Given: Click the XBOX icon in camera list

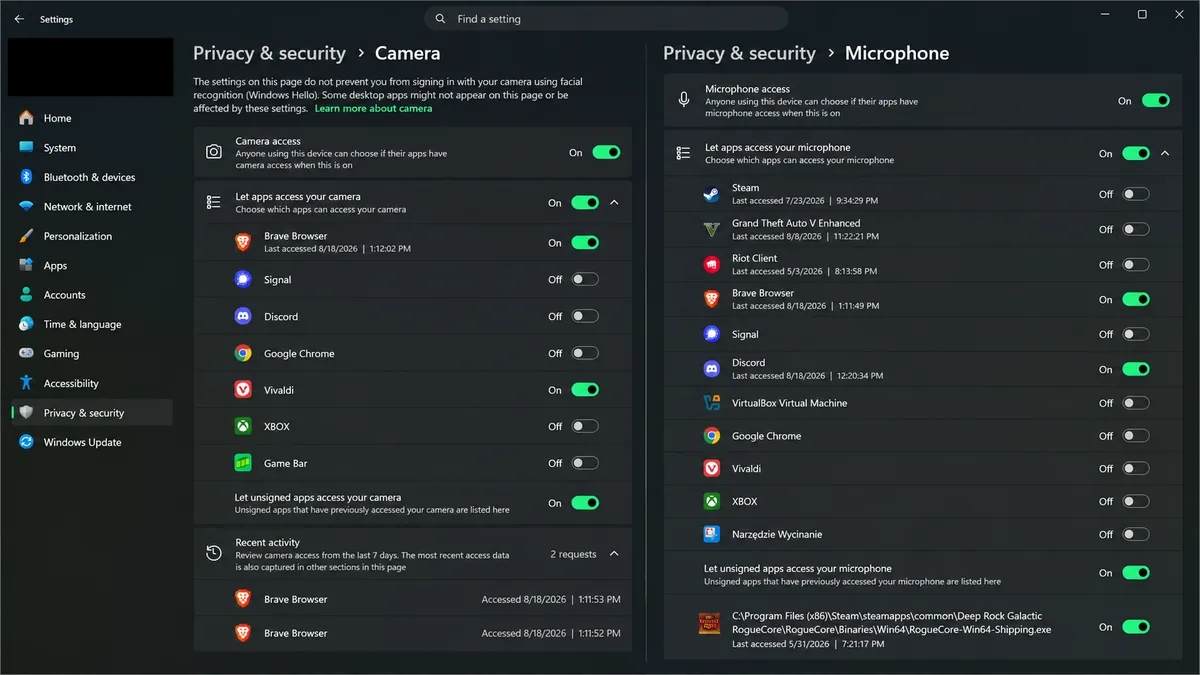Looking at the screenshot, I should pyautogui.click(x=242, y=426).
